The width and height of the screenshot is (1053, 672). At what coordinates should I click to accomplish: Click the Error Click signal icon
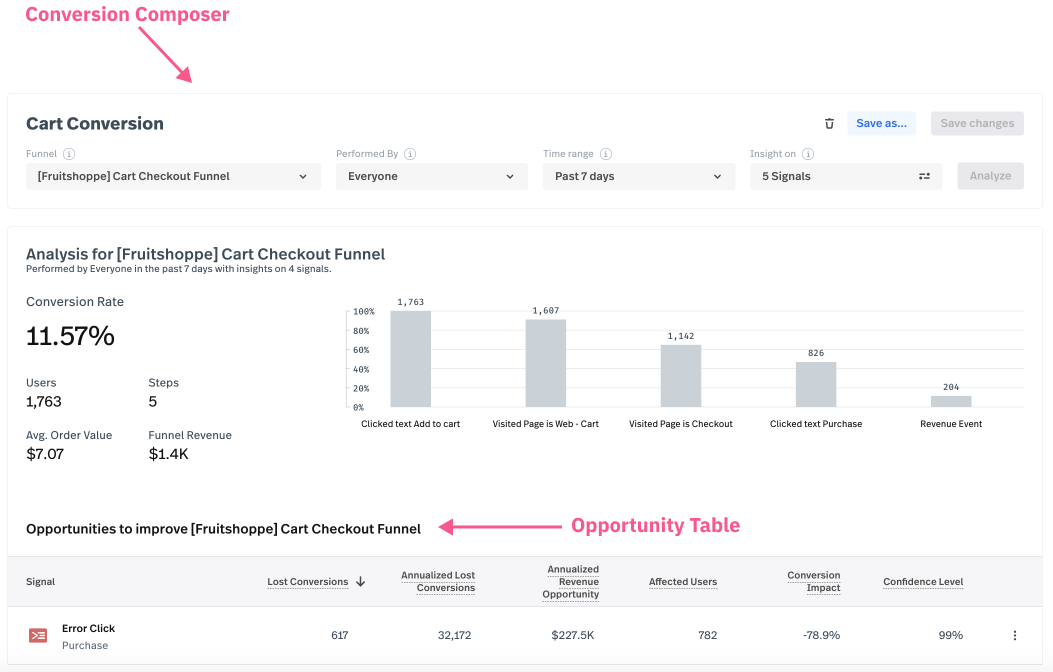[38, 636]
